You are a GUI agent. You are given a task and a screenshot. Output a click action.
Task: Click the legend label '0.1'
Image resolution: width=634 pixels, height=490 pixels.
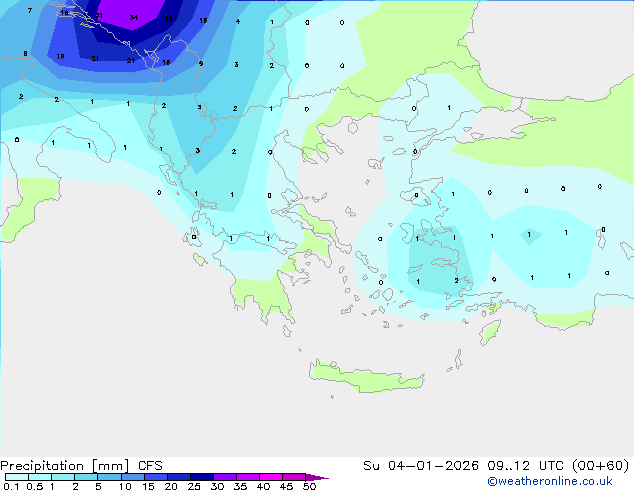[x=11, y=486]
